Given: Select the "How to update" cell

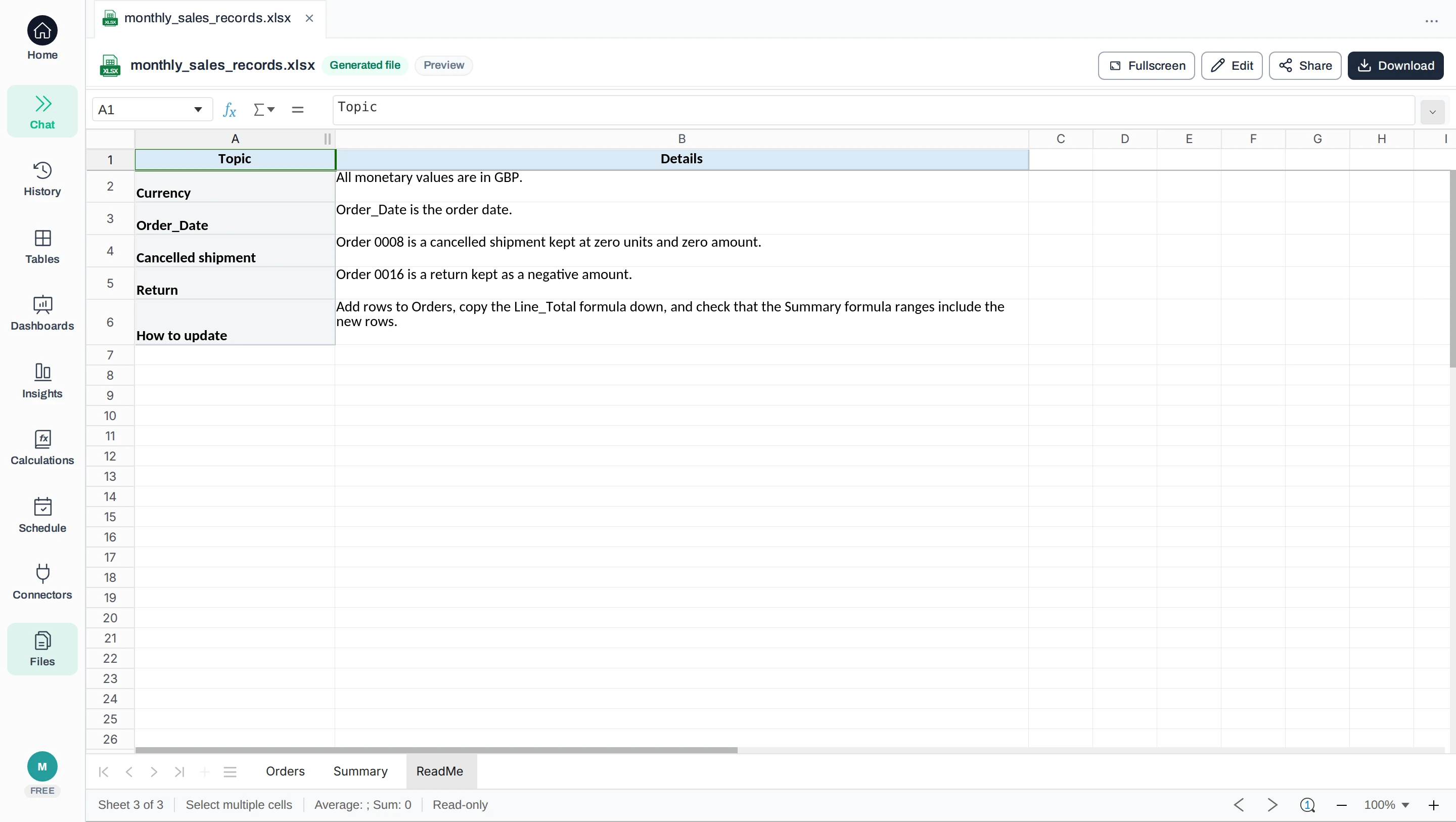Looking at the screenshot, I should (235, 322).
